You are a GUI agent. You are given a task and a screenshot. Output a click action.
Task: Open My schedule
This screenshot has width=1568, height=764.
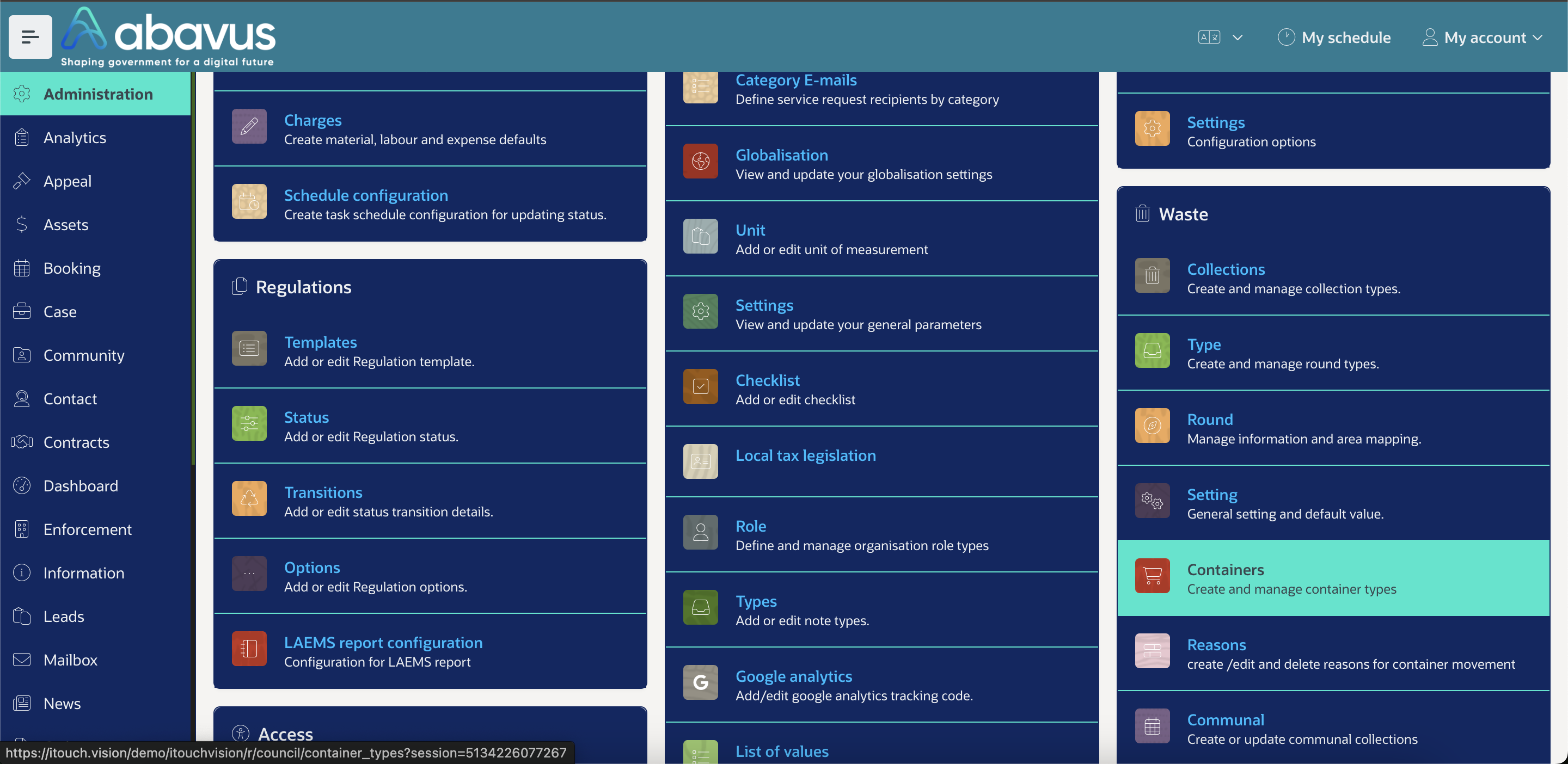tap(1334, 37)
